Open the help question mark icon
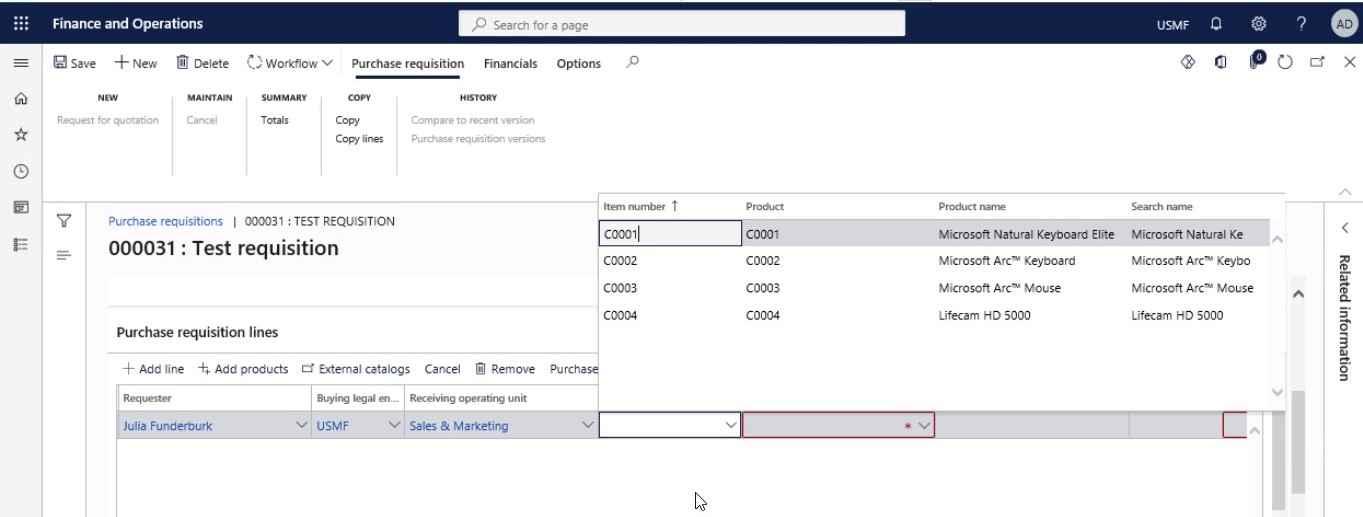This screenshot has width=1363, height=517. click(x=1301, y=24)
